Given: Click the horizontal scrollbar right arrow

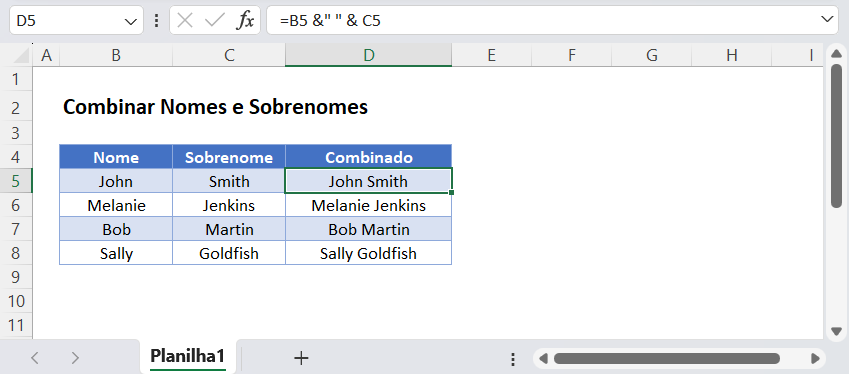Looking at the screenshot, I should click(815, 358).
